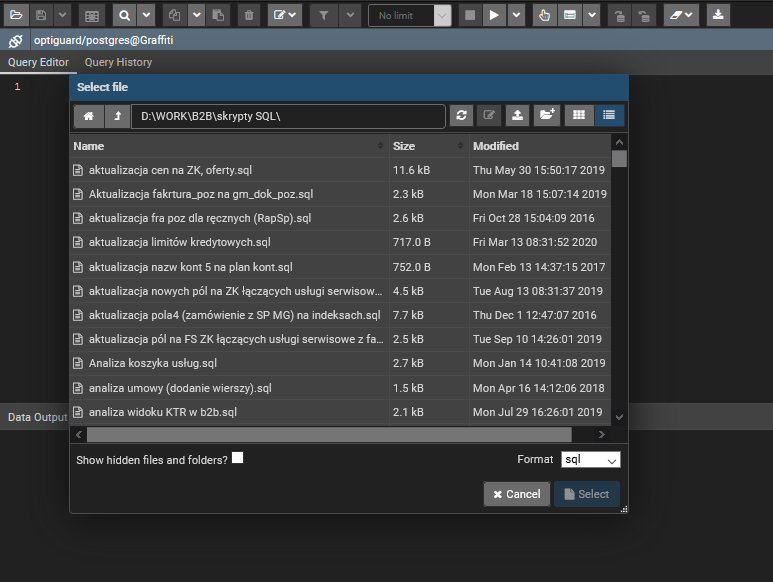The image size is (773, 582).
Task: Create a new folder
Action: (546, 116)
